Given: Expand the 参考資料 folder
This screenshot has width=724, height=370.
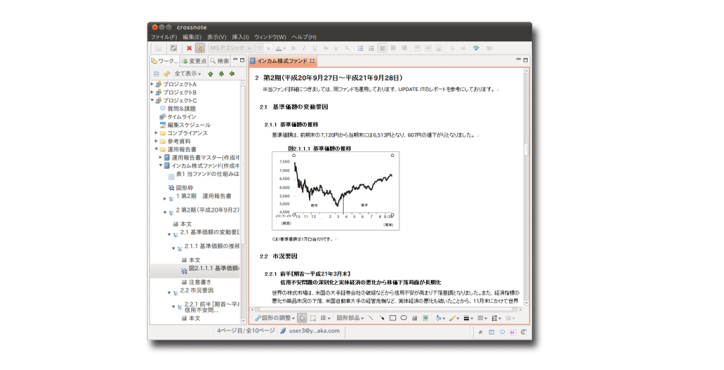Looking at the screenshot, I should (156, 141).
